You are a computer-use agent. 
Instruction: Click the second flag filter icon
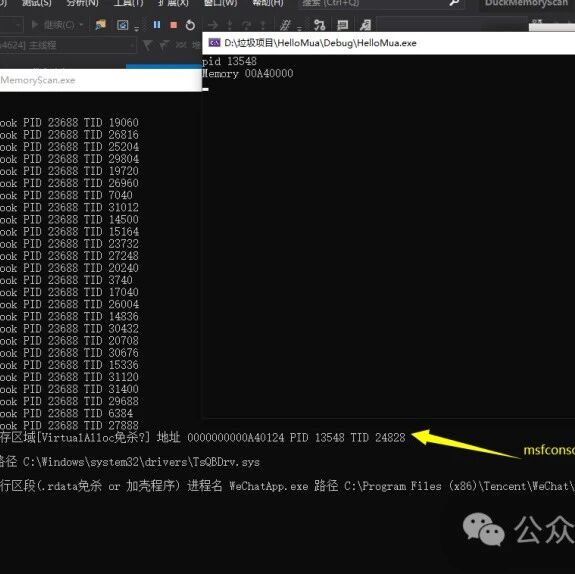click(x=164, y=45)
